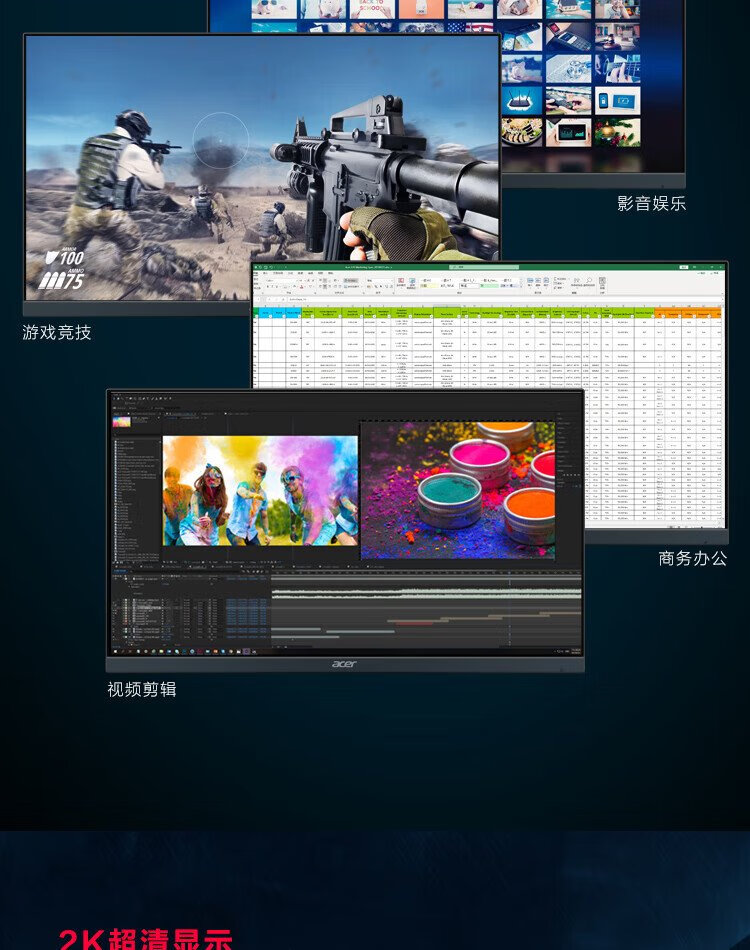
Task: Click the food platter thumbnail
Action: (x=520, y=131)
